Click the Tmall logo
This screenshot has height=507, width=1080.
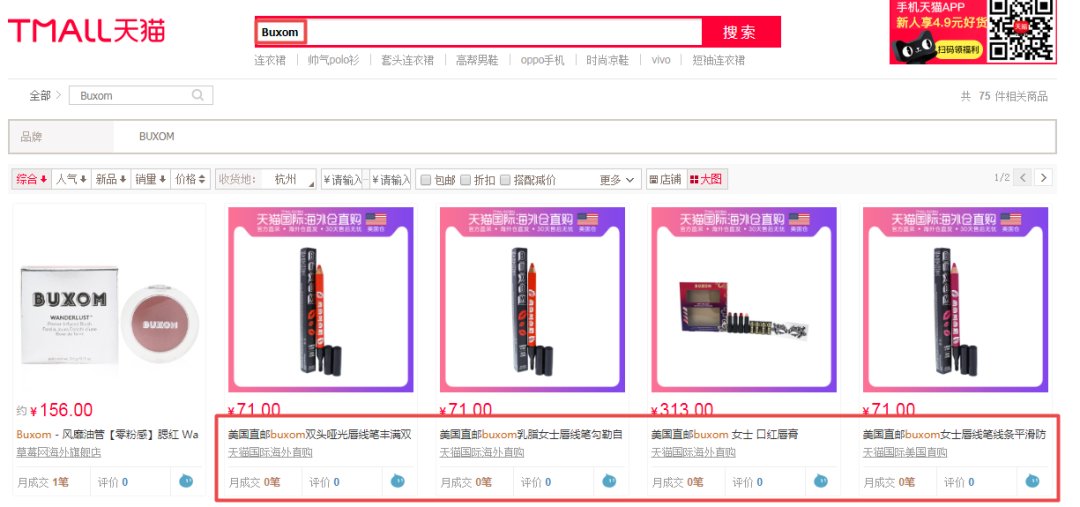point(87,31)
